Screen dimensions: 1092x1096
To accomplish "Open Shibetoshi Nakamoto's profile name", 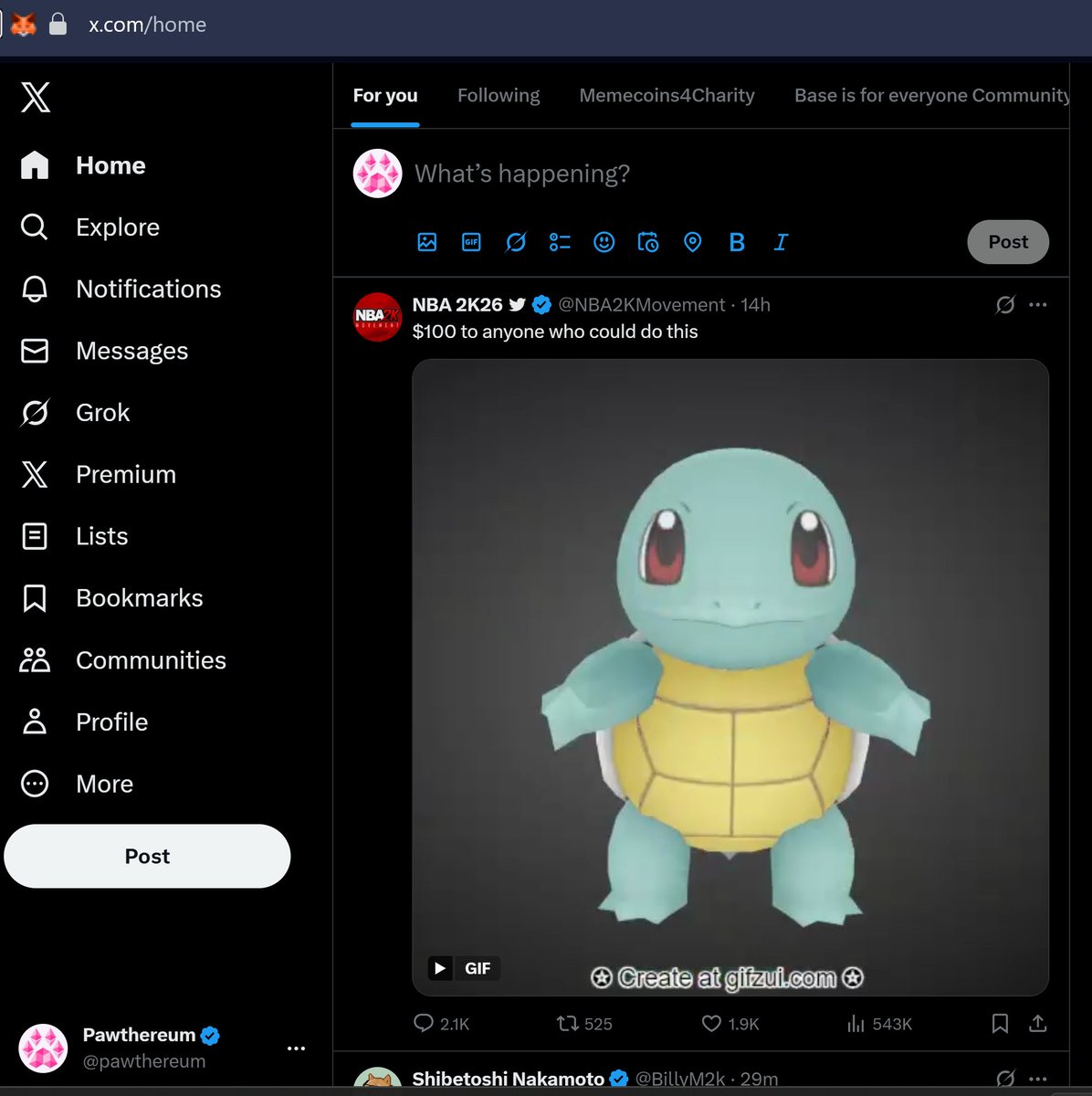I will pos(509,1080).
